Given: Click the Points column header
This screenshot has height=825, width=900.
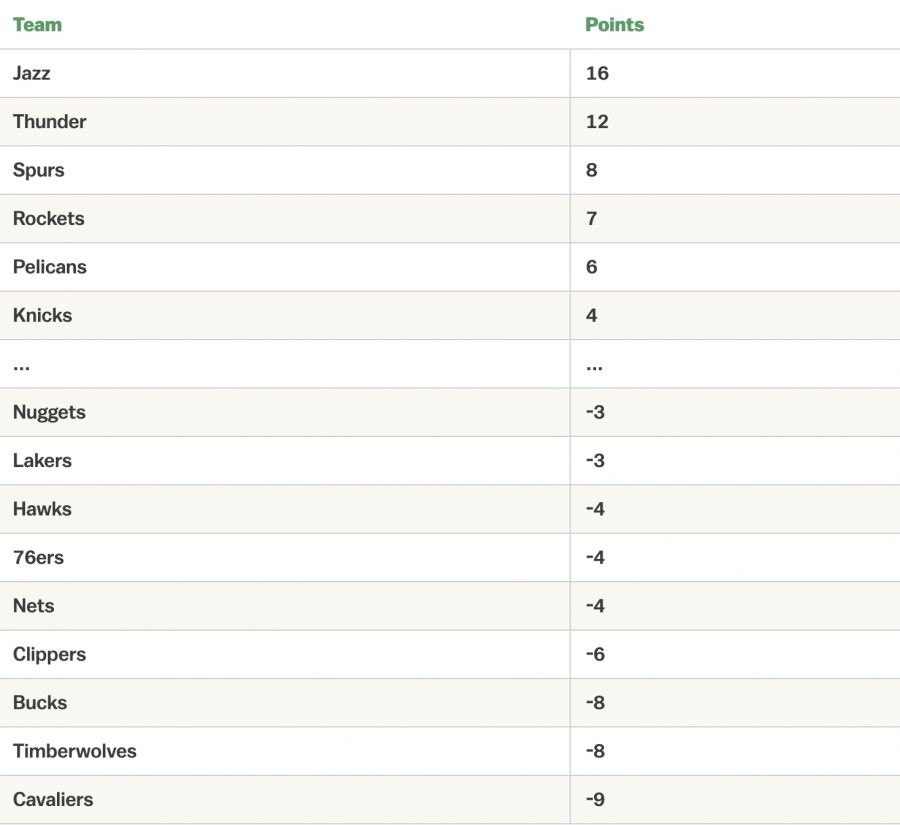Looking at the screenshot, I should [x=614, y=25].
